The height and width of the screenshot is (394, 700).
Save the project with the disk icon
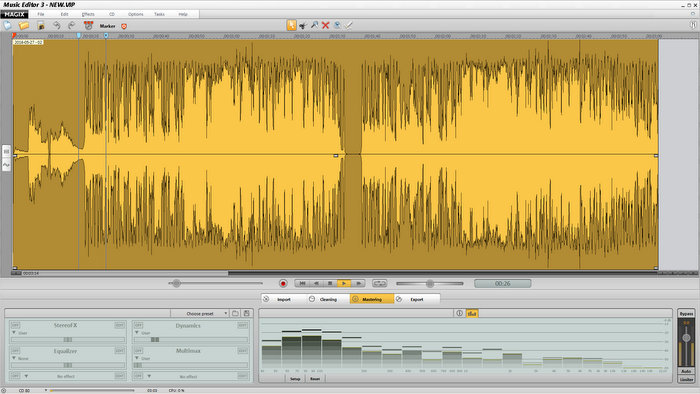pyautogui.click(x=41, y=25)
